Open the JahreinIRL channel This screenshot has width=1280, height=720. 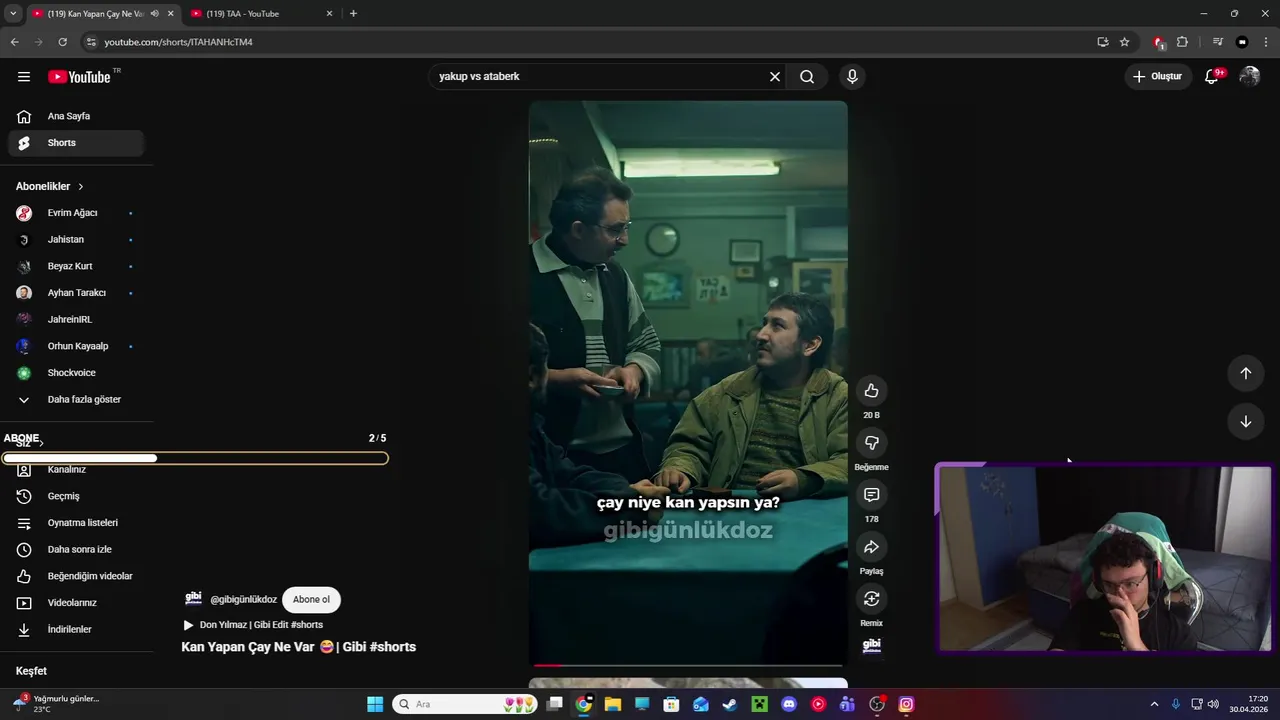tap(76, 320)
